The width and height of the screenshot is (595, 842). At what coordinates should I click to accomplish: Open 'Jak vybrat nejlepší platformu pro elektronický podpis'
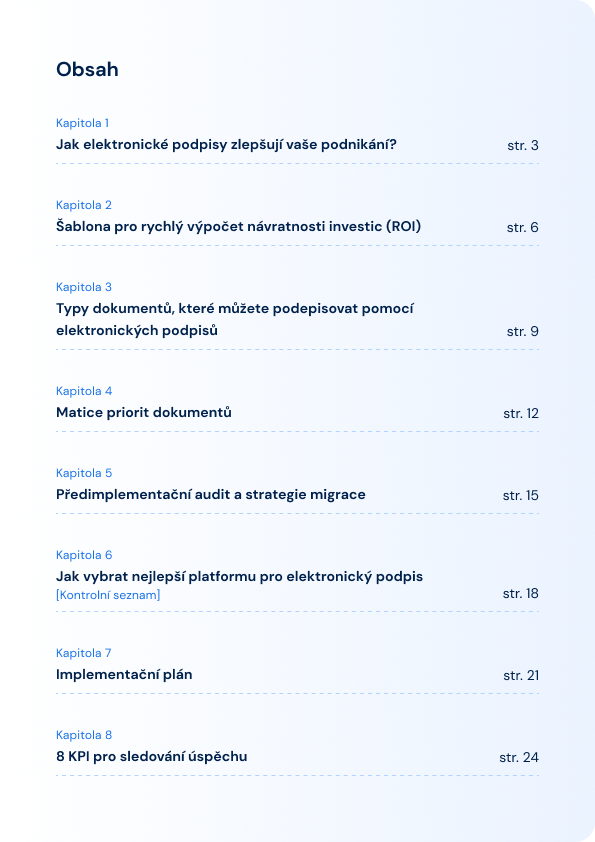[240, 577]
